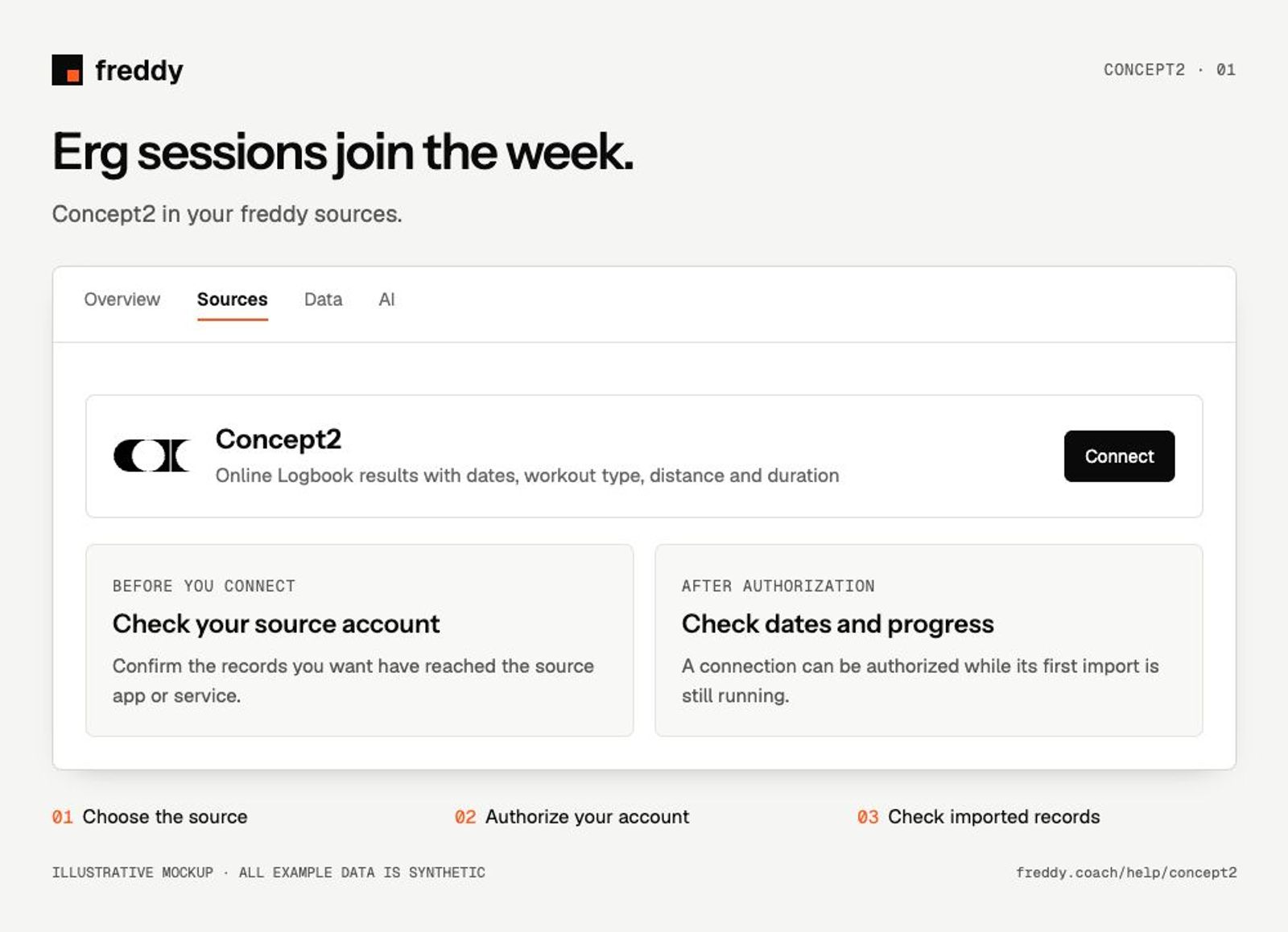Select the Sources tab
Screen dimensions: 1288x932
[x=232, y=299]
